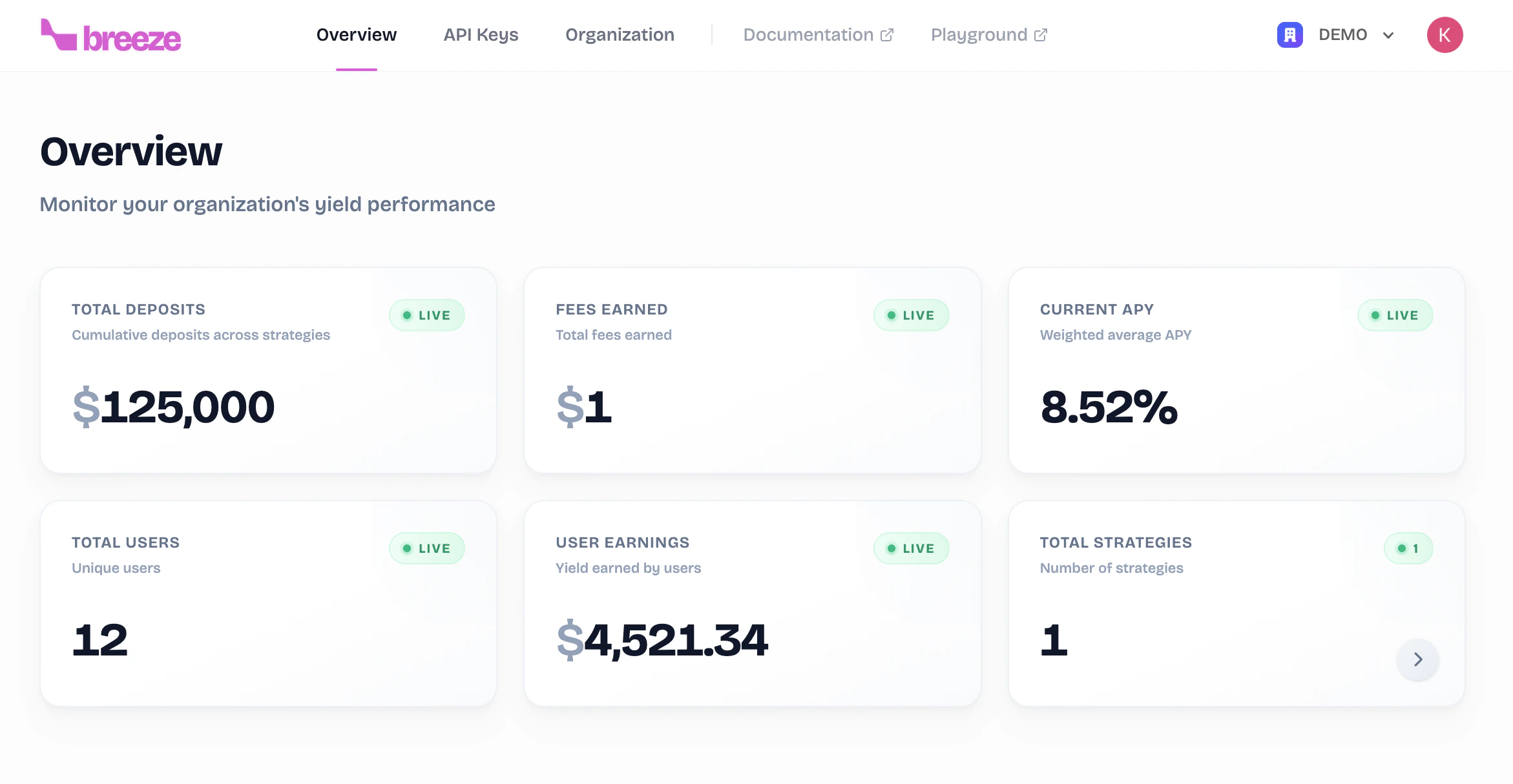Click the Total Strategies arrow button
This screenshot has width=1513, height=784.
(x=1417, y=659)
